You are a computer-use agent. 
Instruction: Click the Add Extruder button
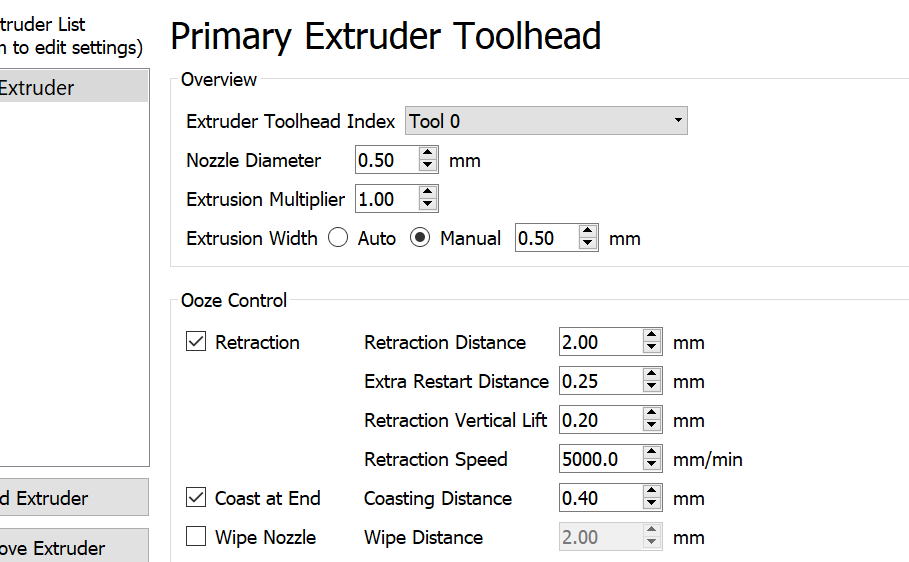click(x=74, y=497)
